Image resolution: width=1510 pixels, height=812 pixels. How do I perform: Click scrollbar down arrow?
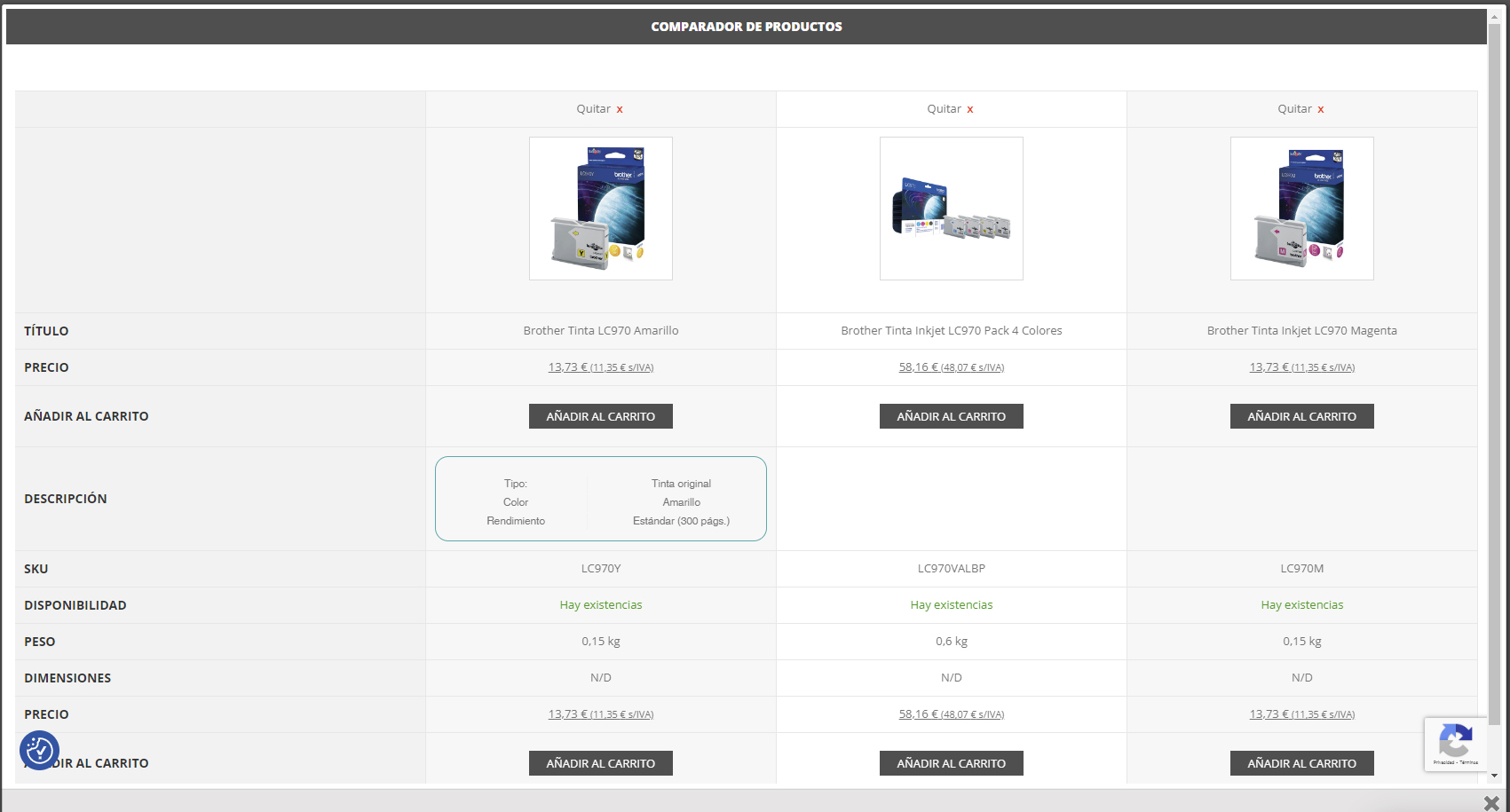click(1494, 776)
